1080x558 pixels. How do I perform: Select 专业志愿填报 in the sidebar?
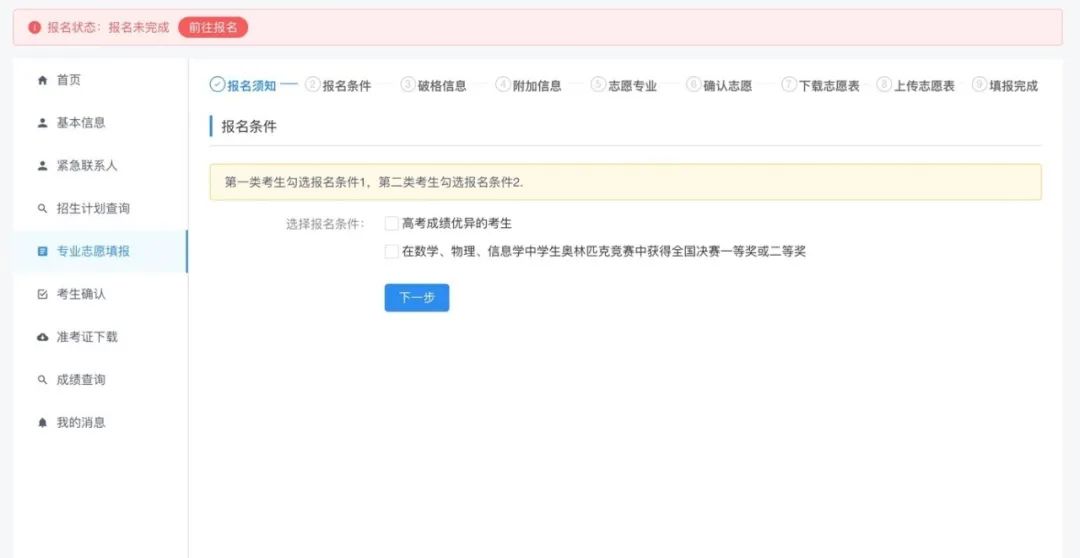(100, 251)
